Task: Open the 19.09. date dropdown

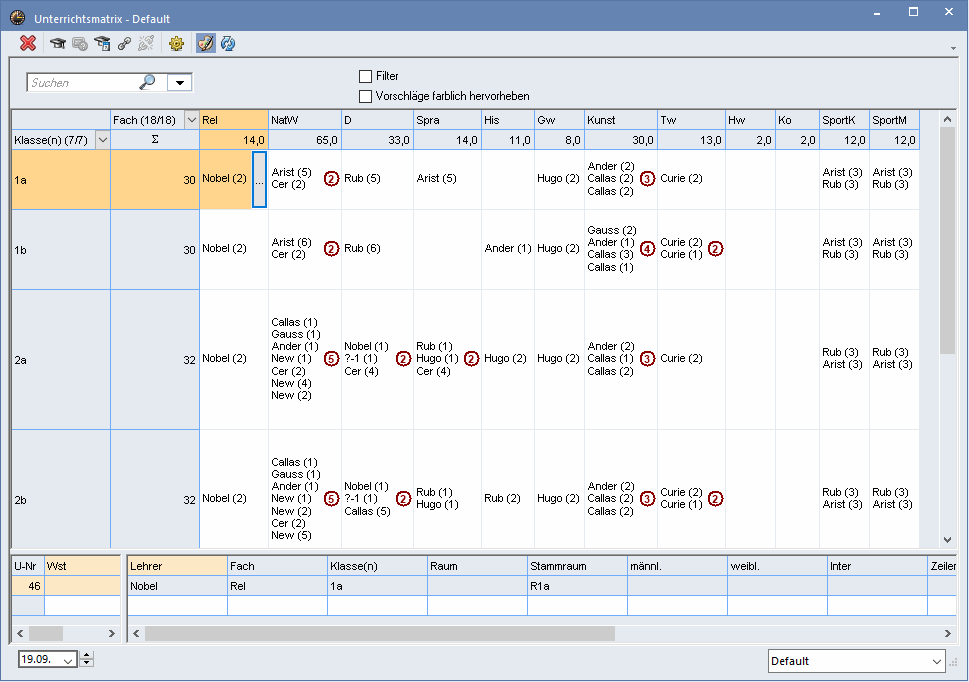Action: tap(69, 660)
